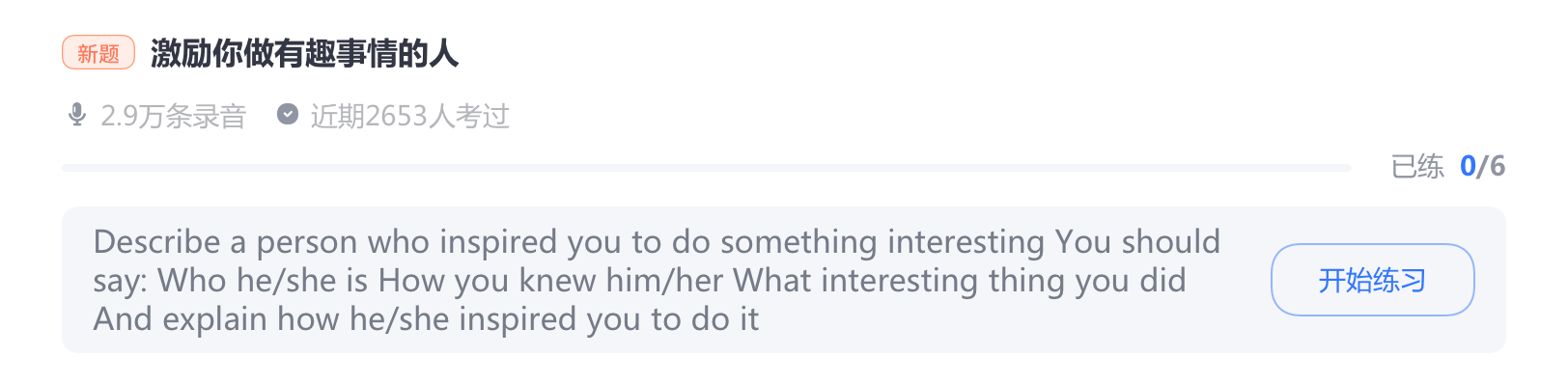The height and width of the screenshot is (384, 1568).
Task: Click the microphone recordings icon
Action: [x=77, y=116]
